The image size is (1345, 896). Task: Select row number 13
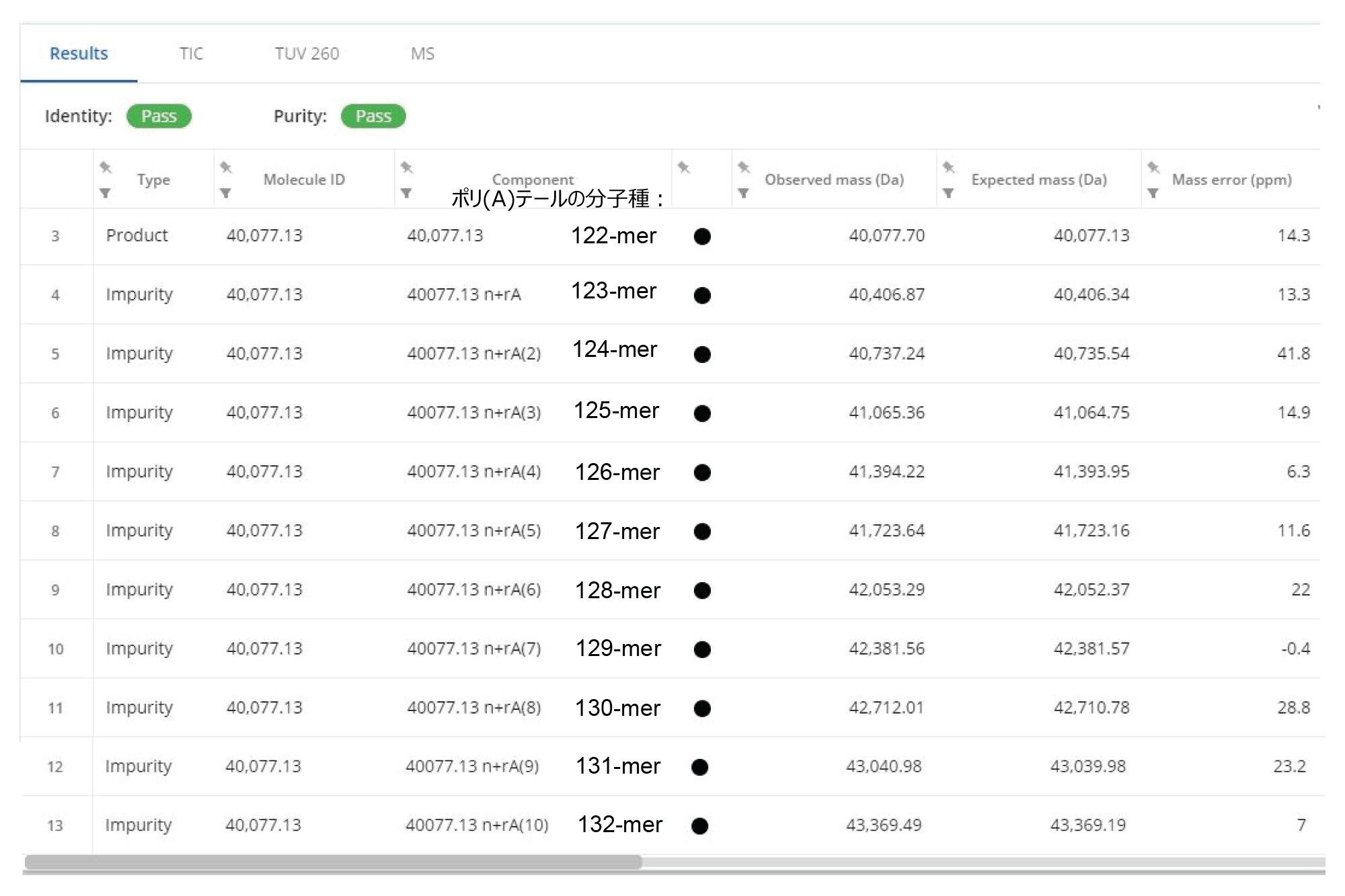pos(55,825)
